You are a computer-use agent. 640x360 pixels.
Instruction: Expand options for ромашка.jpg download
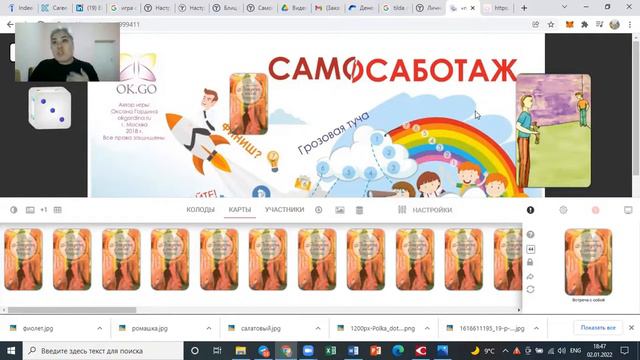[209, 328]
